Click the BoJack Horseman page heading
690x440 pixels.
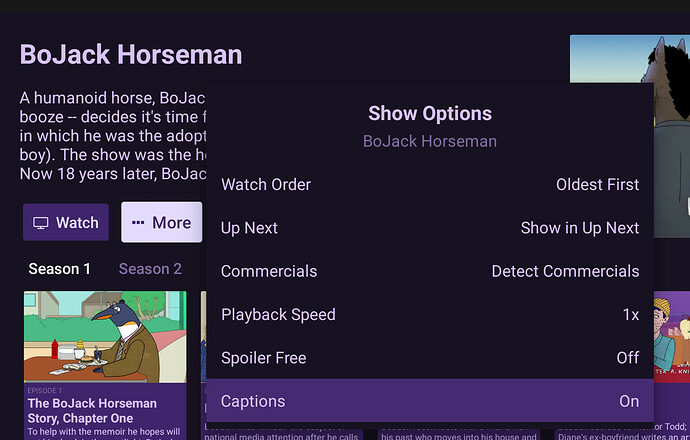tap(131, 55)
